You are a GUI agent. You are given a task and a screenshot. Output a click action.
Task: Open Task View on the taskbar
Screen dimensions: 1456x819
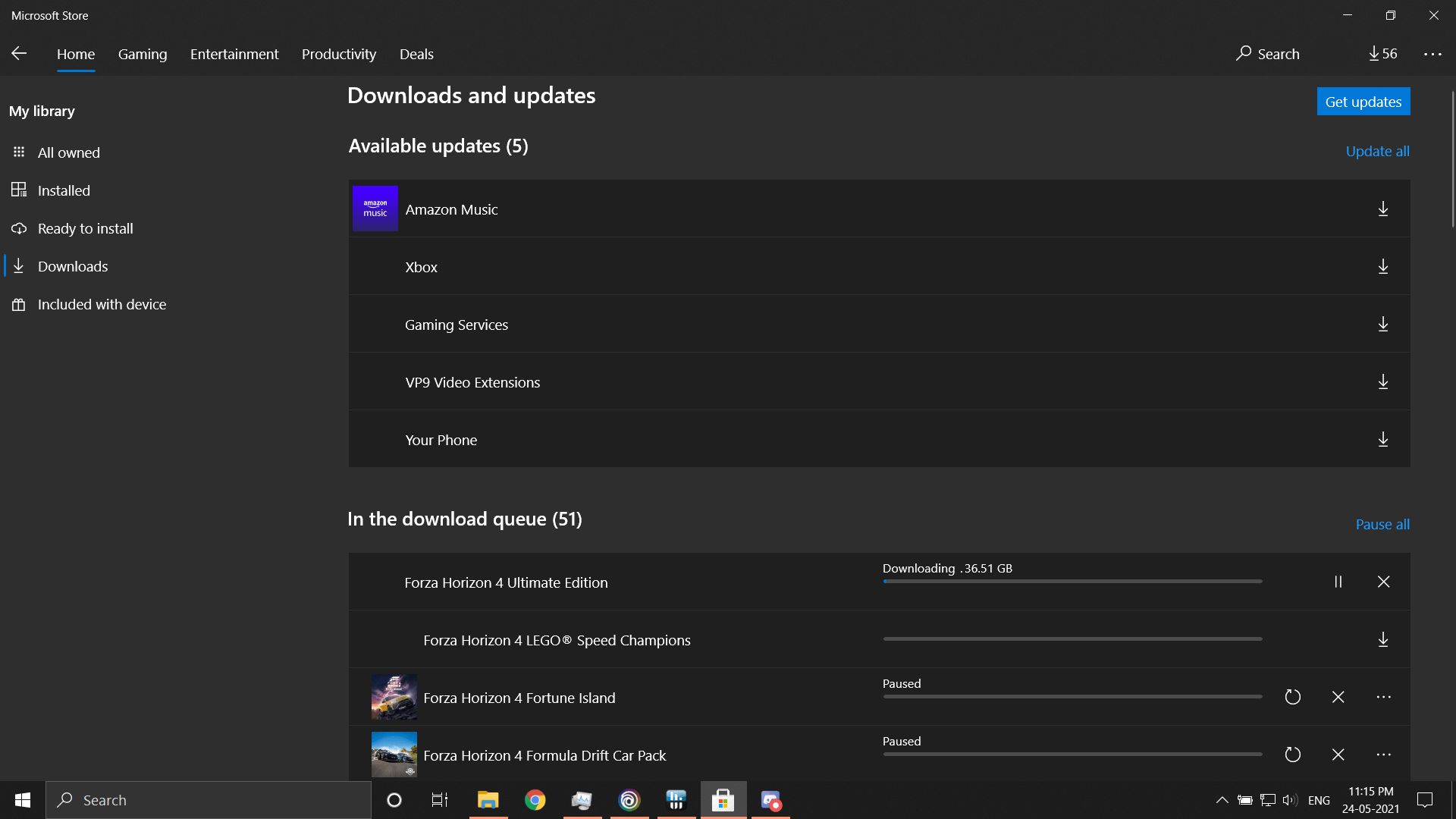[440, 800]
